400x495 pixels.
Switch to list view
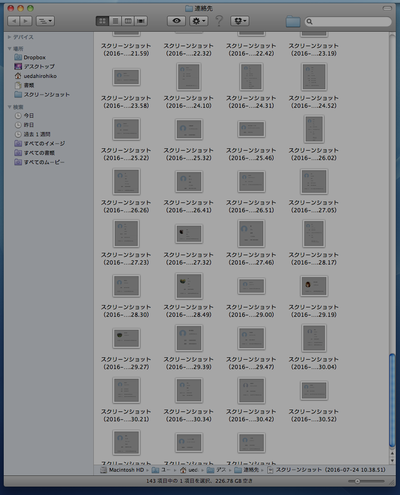(x=115, y=21)
